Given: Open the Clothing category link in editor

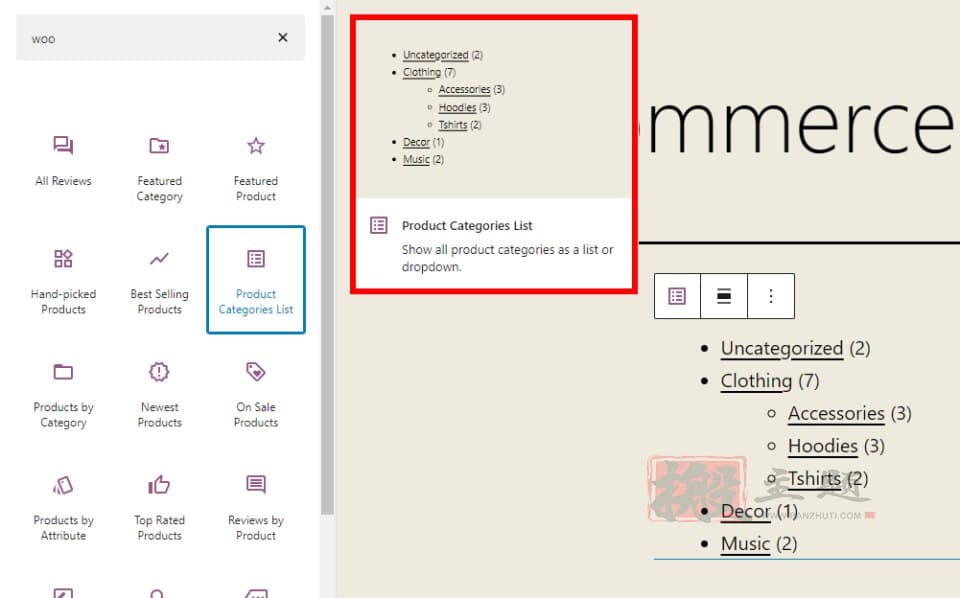Looking at the screenshot, I should [x=756, y=381].
